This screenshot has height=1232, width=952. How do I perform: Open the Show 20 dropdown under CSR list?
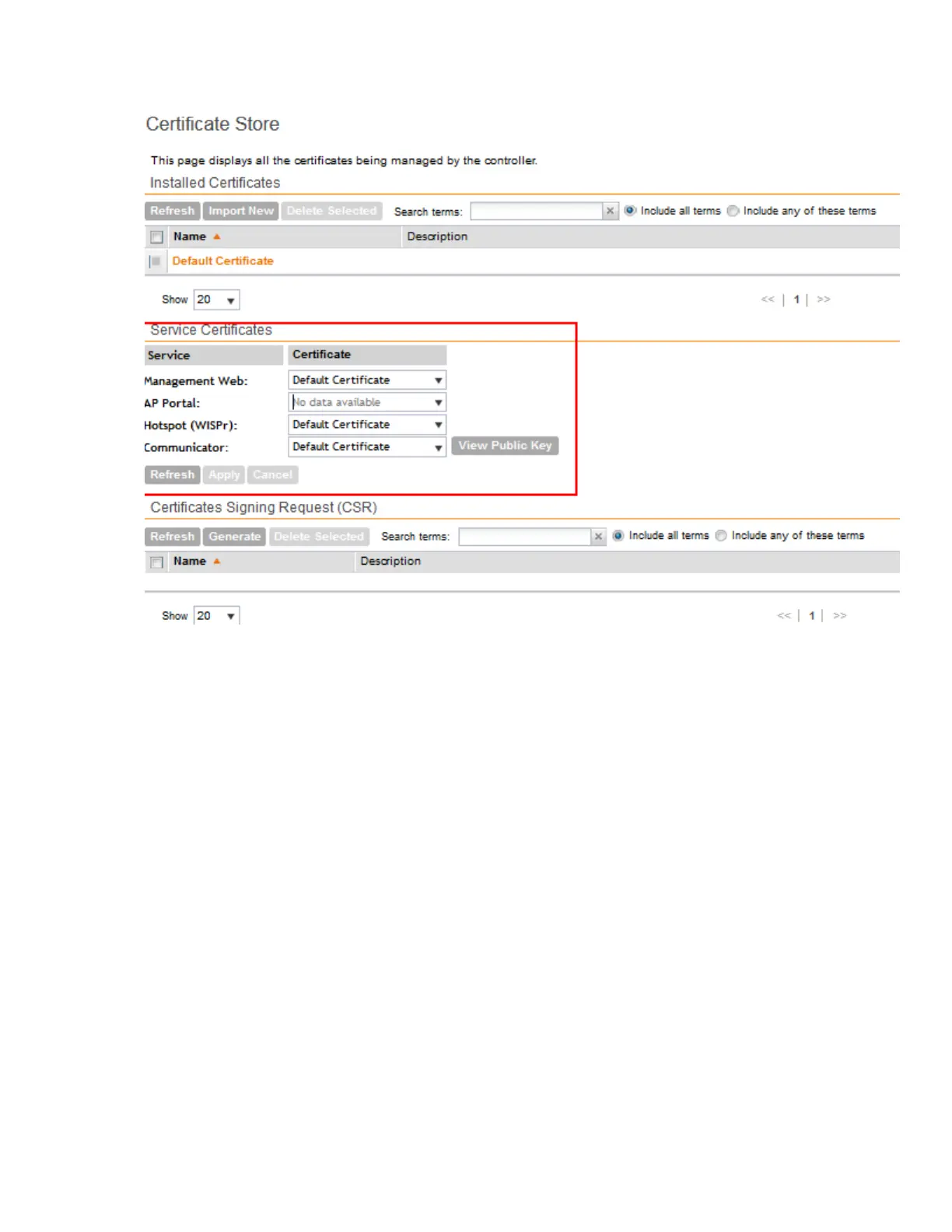(216, 616)
